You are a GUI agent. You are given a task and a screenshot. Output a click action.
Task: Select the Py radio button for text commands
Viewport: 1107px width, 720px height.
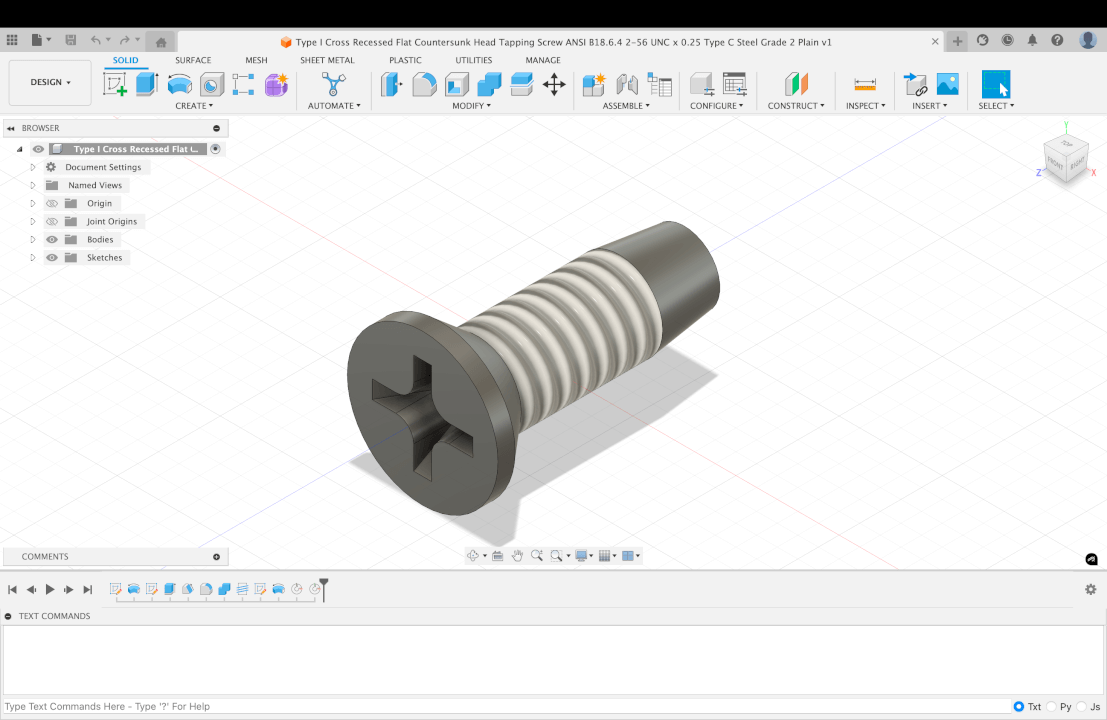1052,706
